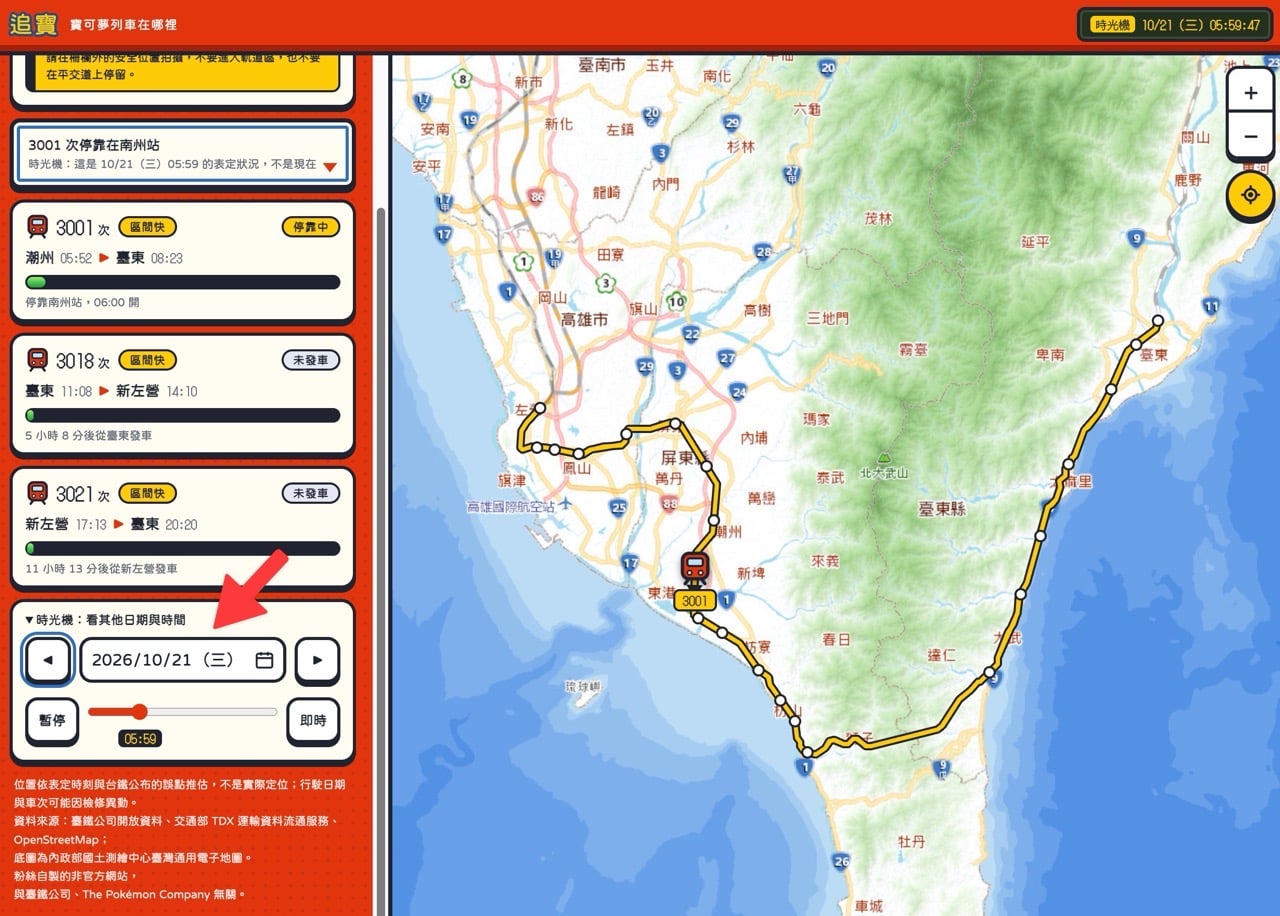Click the 高雄國際航空站 airport label
The height and width of the screenshot is (916, 1280).
510,507
